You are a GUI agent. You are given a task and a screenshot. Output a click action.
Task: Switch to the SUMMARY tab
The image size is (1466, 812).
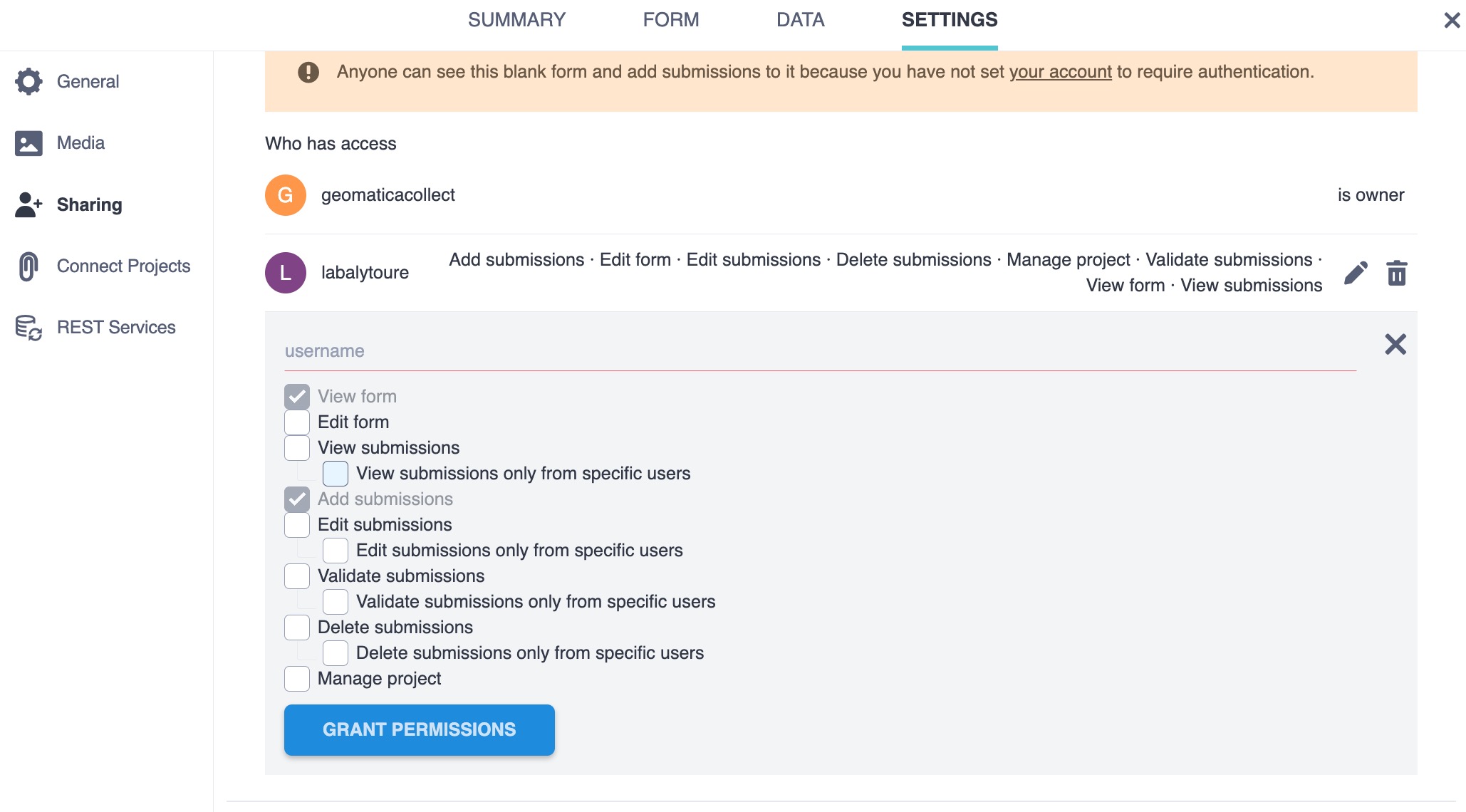pos(516,20)
